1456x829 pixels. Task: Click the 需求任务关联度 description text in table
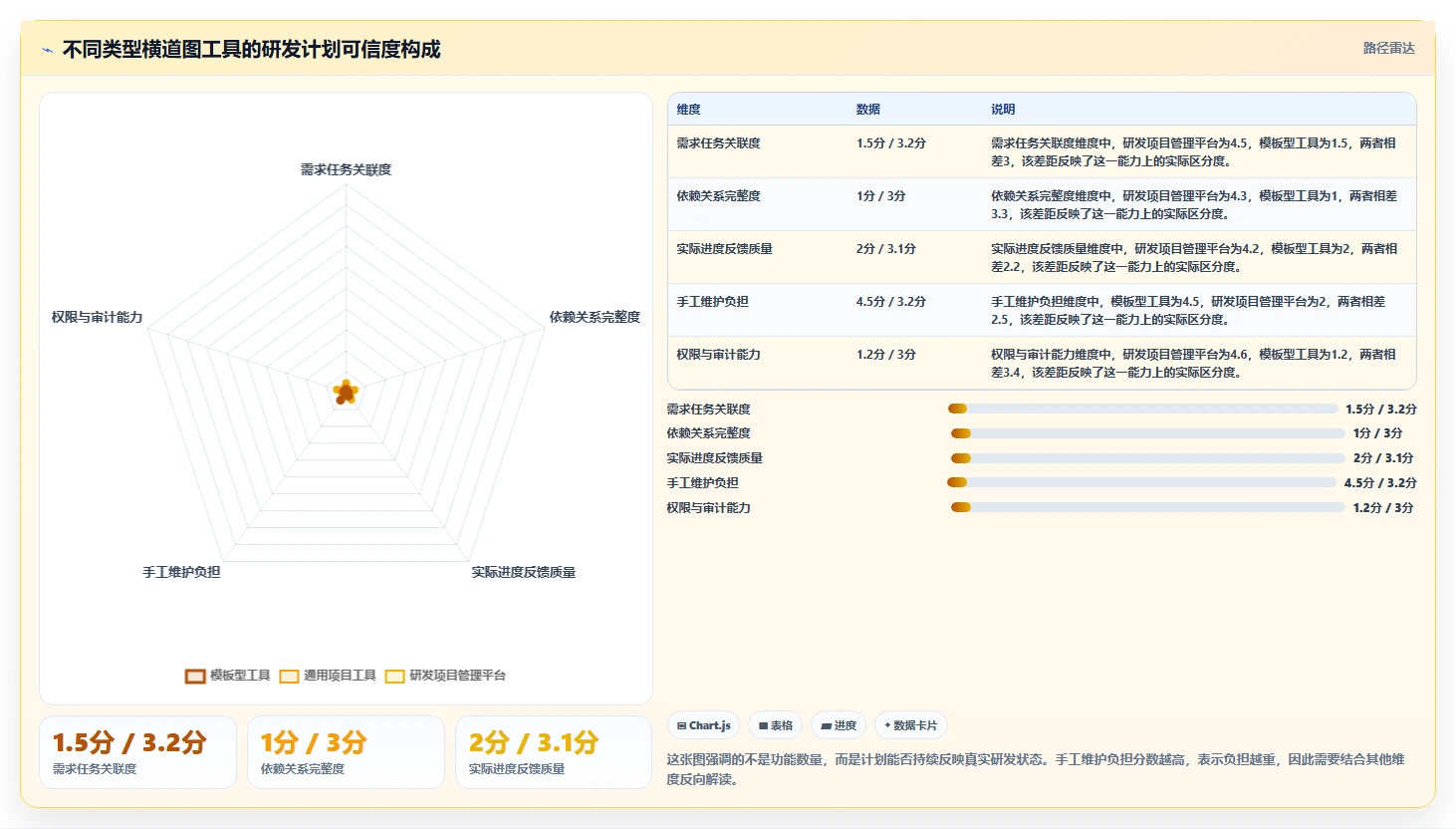(x=1193, y=152)
